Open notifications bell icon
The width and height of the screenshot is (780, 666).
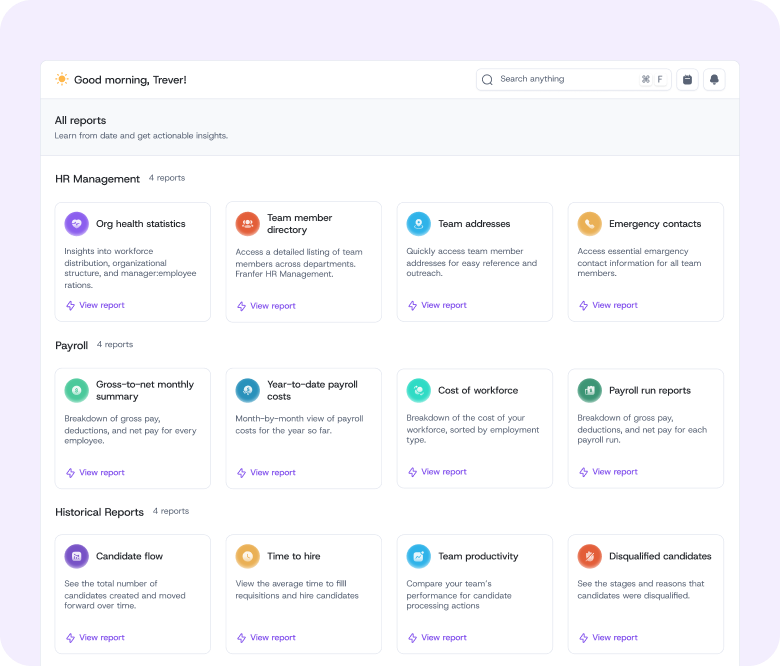714,80
